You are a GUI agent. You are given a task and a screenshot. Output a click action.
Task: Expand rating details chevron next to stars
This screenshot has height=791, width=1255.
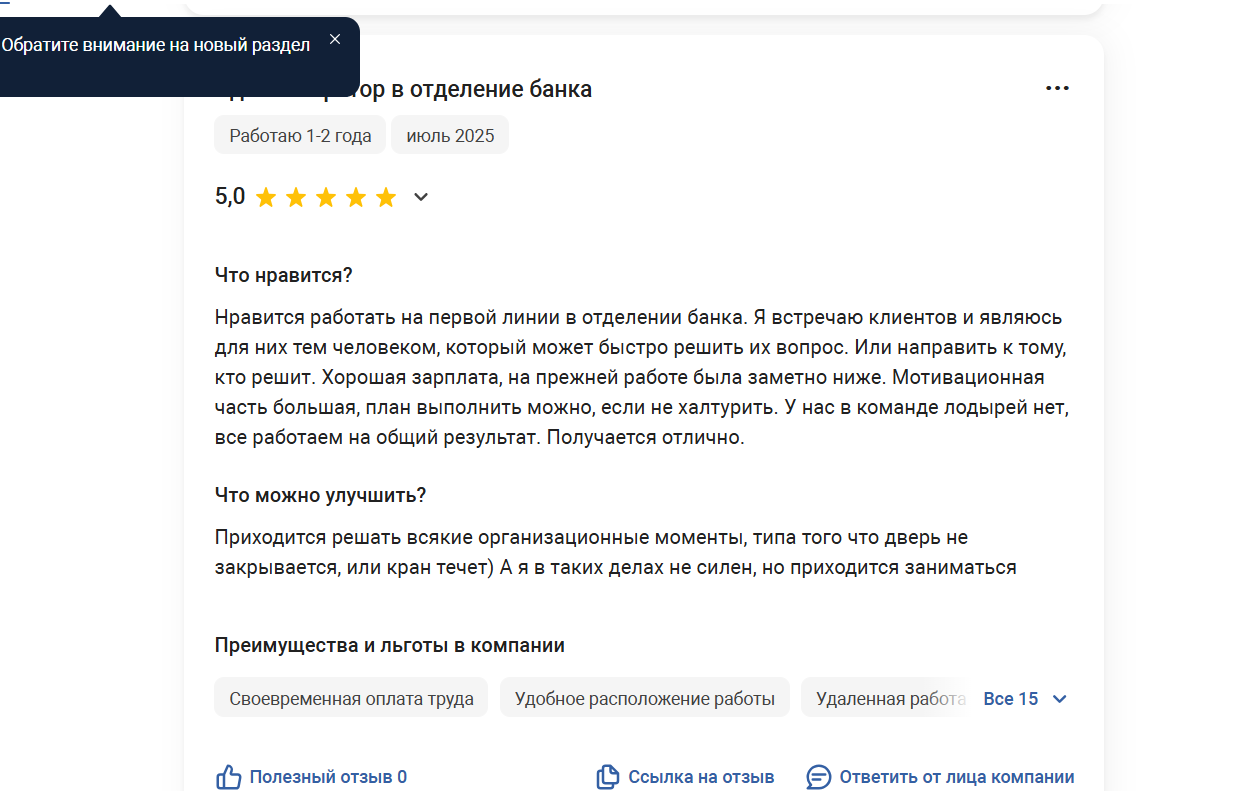point(421,197)
